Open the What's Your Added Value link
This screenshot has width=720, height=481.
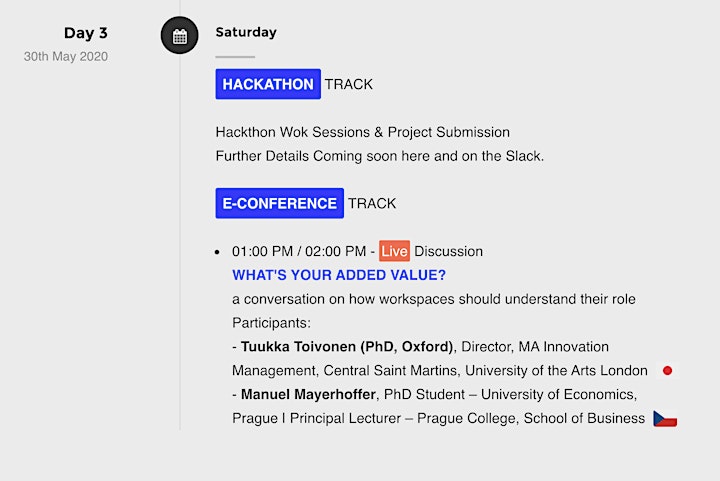coord(339,275)
